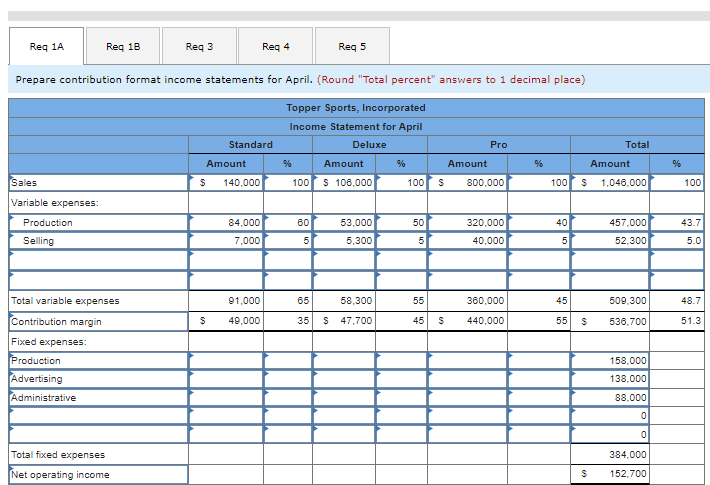Open the Net operating income label dropdown
This screenshot has height=485, width=710.
click(x=98, y=475)
